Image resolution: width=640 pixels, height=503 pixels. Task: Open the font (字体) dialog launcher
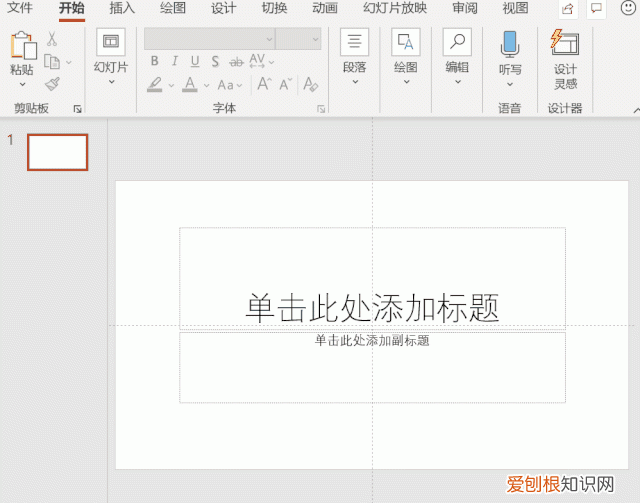click(x=321, y=109)
